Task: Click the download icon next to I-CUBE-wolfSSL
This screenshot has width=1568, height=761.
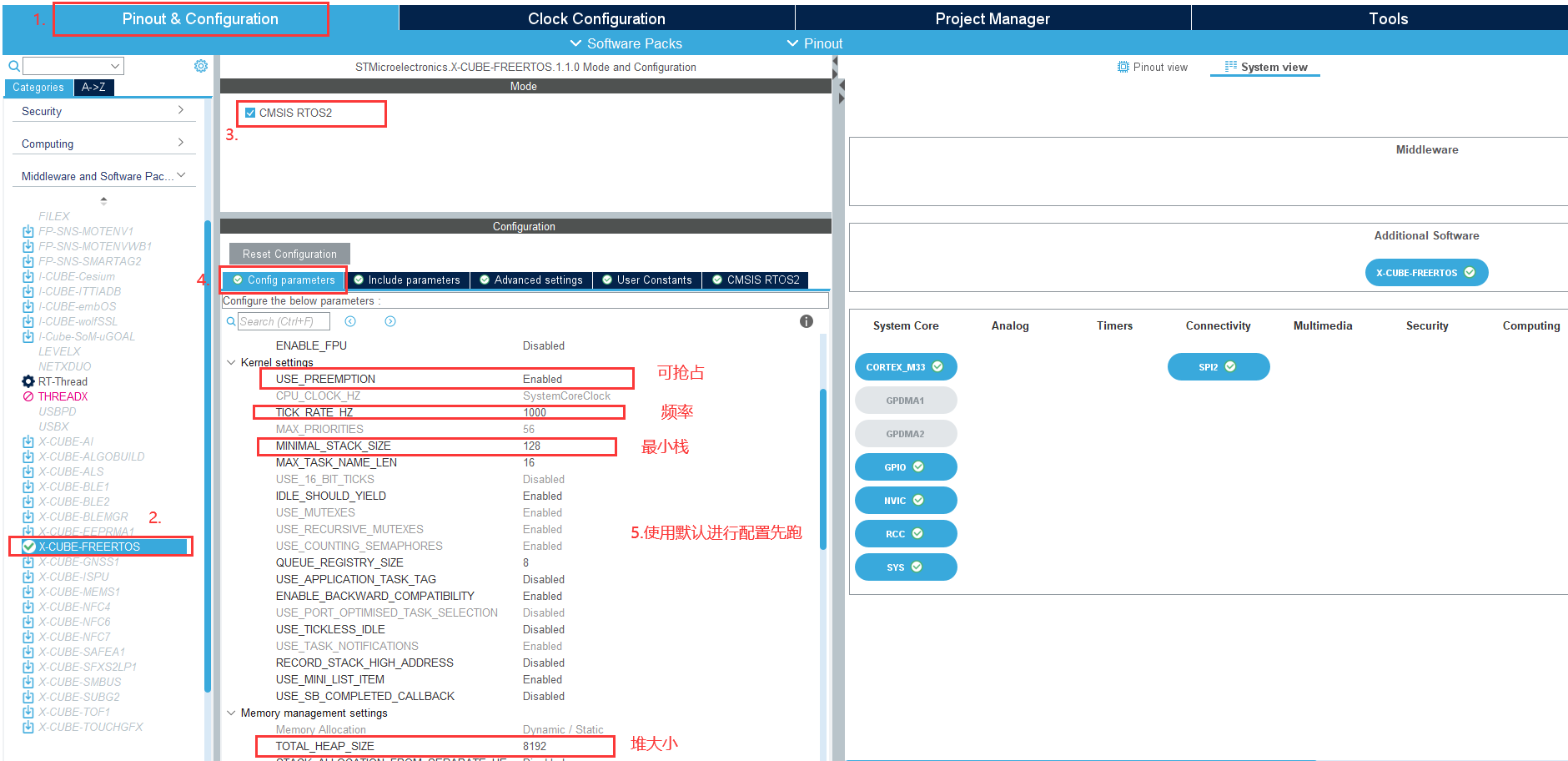Action: (28, 321)
